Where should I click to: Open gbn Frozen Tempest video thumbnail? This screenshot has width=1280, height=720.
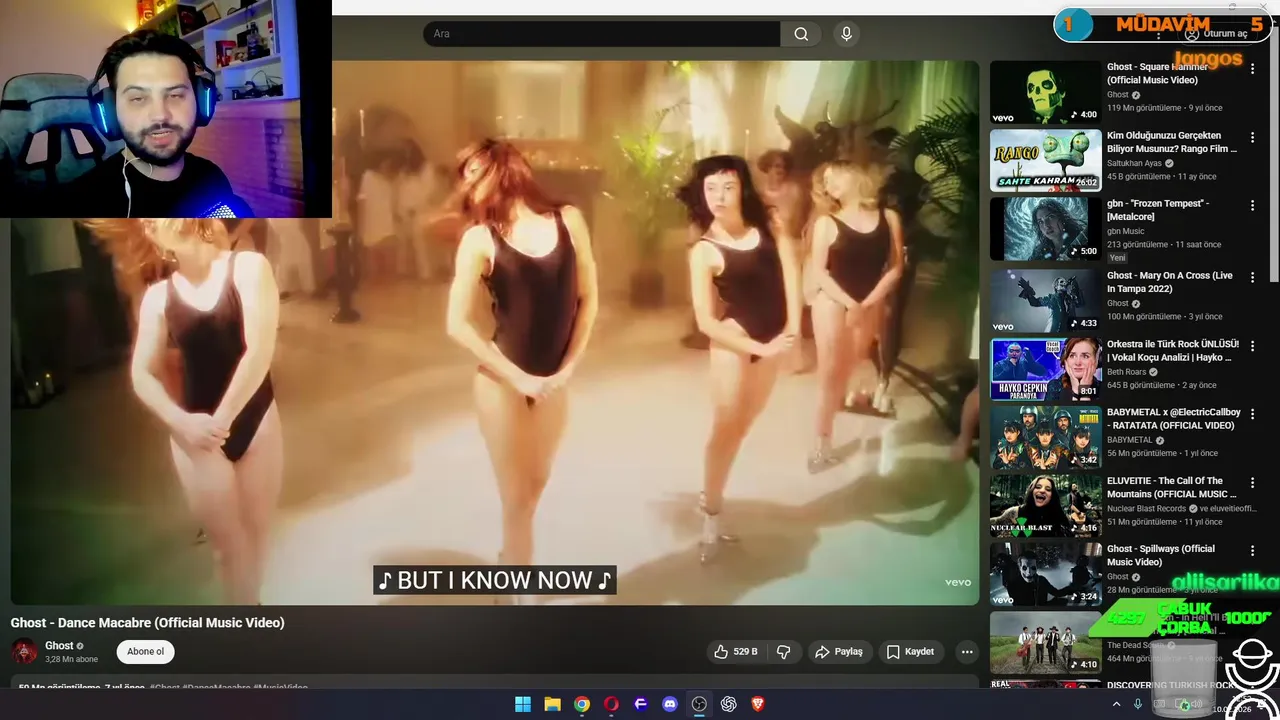pos(1045,228)
